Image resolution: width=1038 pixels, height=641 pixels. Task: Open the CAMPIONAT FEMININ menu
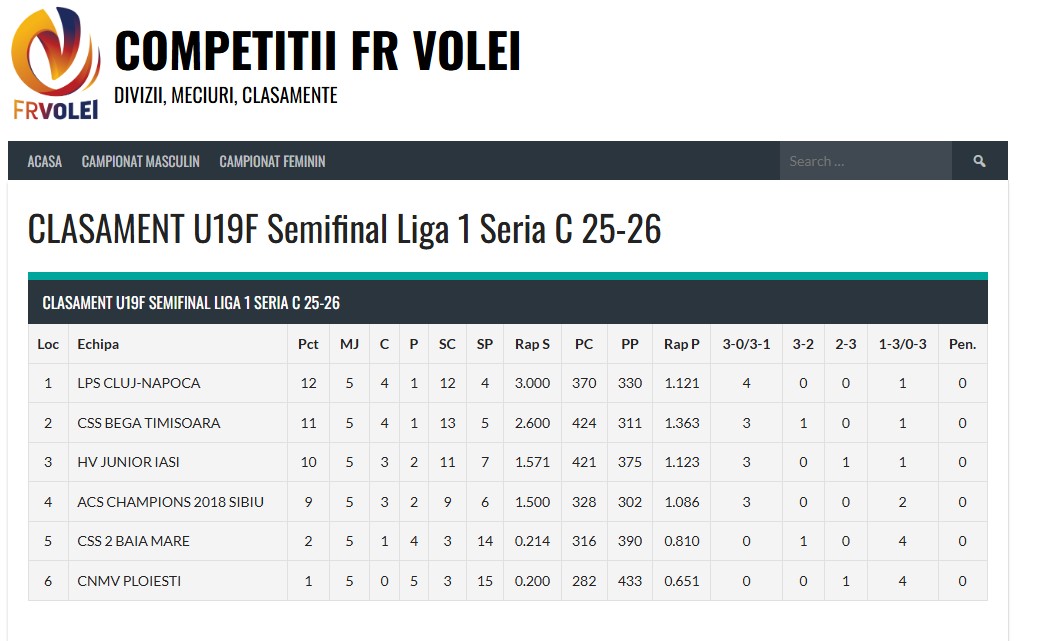[272, 161]
